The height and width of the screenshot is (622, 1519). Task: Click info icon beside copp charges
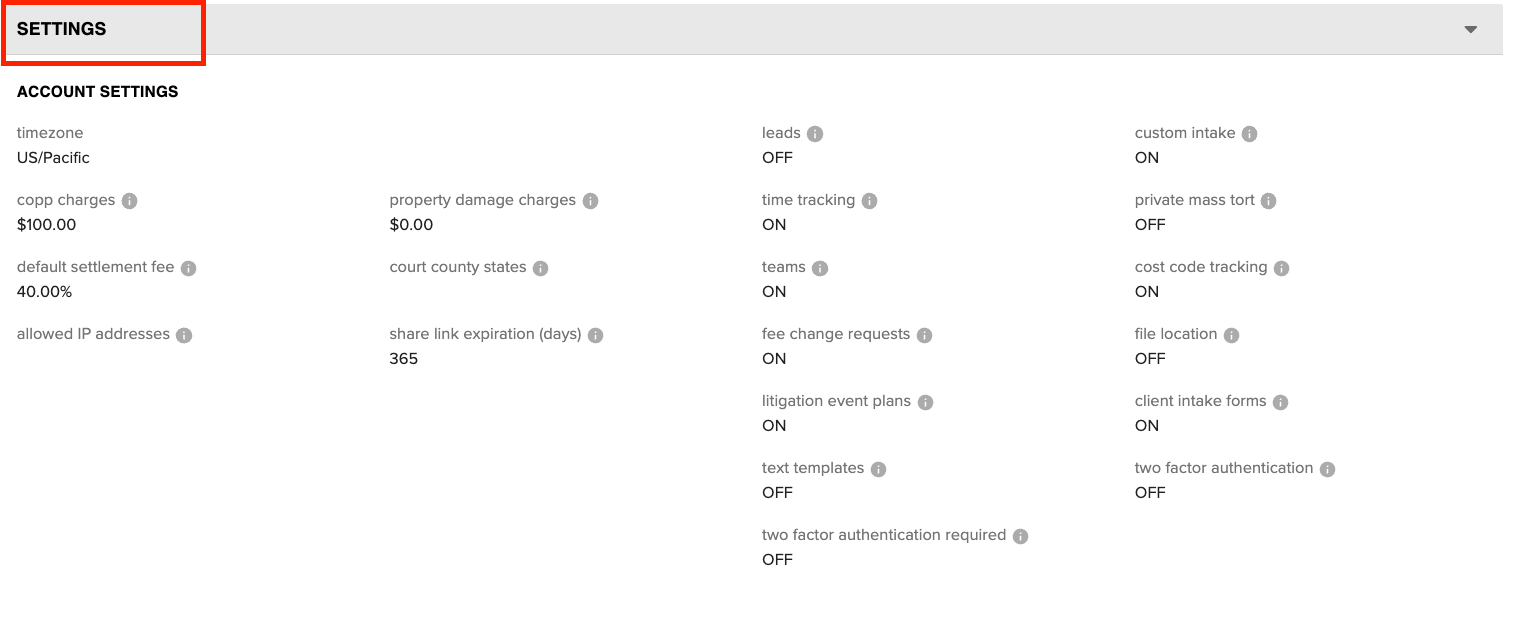coord(129,201)
